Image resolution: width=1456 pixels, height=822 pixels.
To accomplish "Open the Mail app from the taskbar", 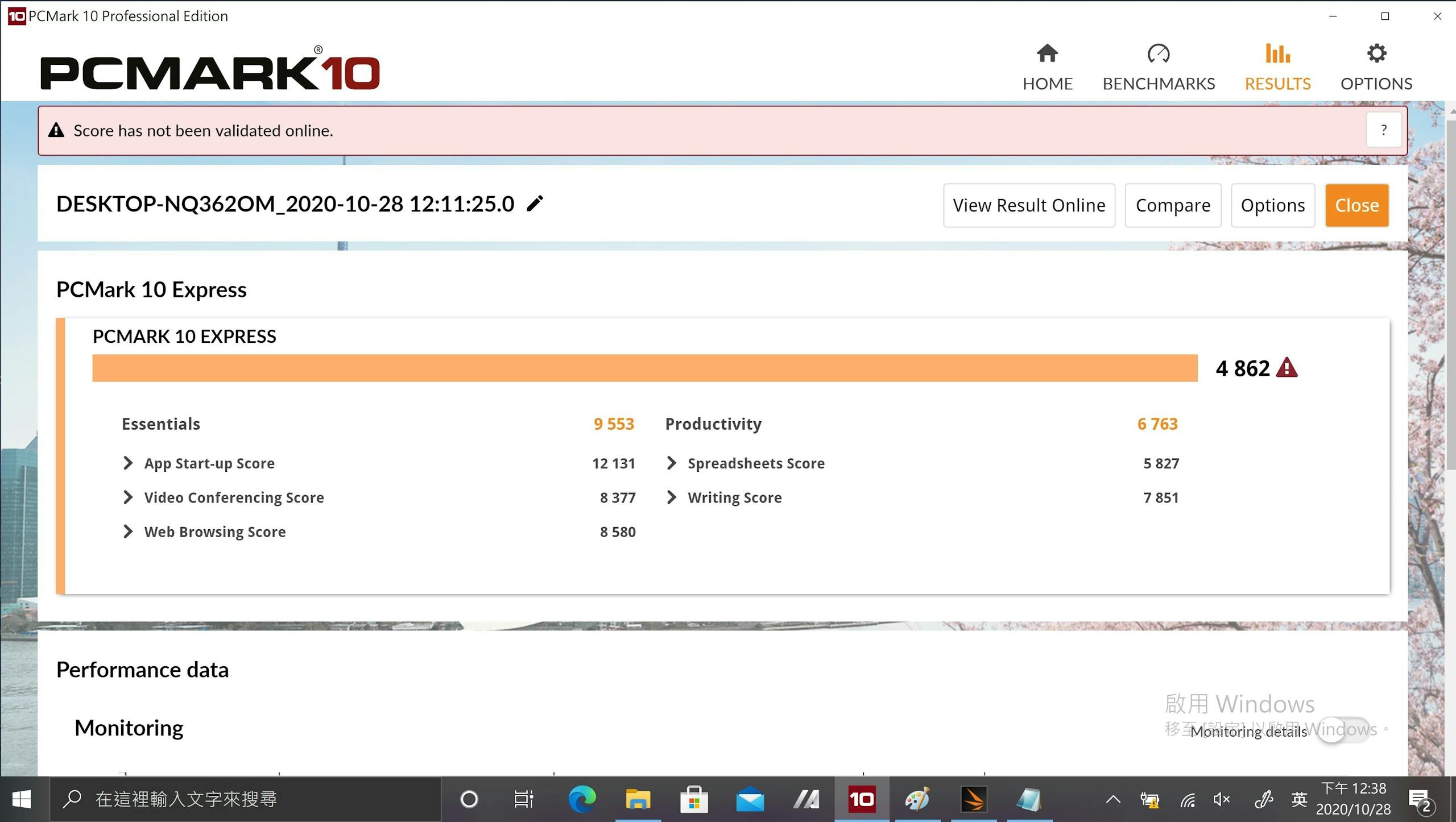I will (750, 799).
